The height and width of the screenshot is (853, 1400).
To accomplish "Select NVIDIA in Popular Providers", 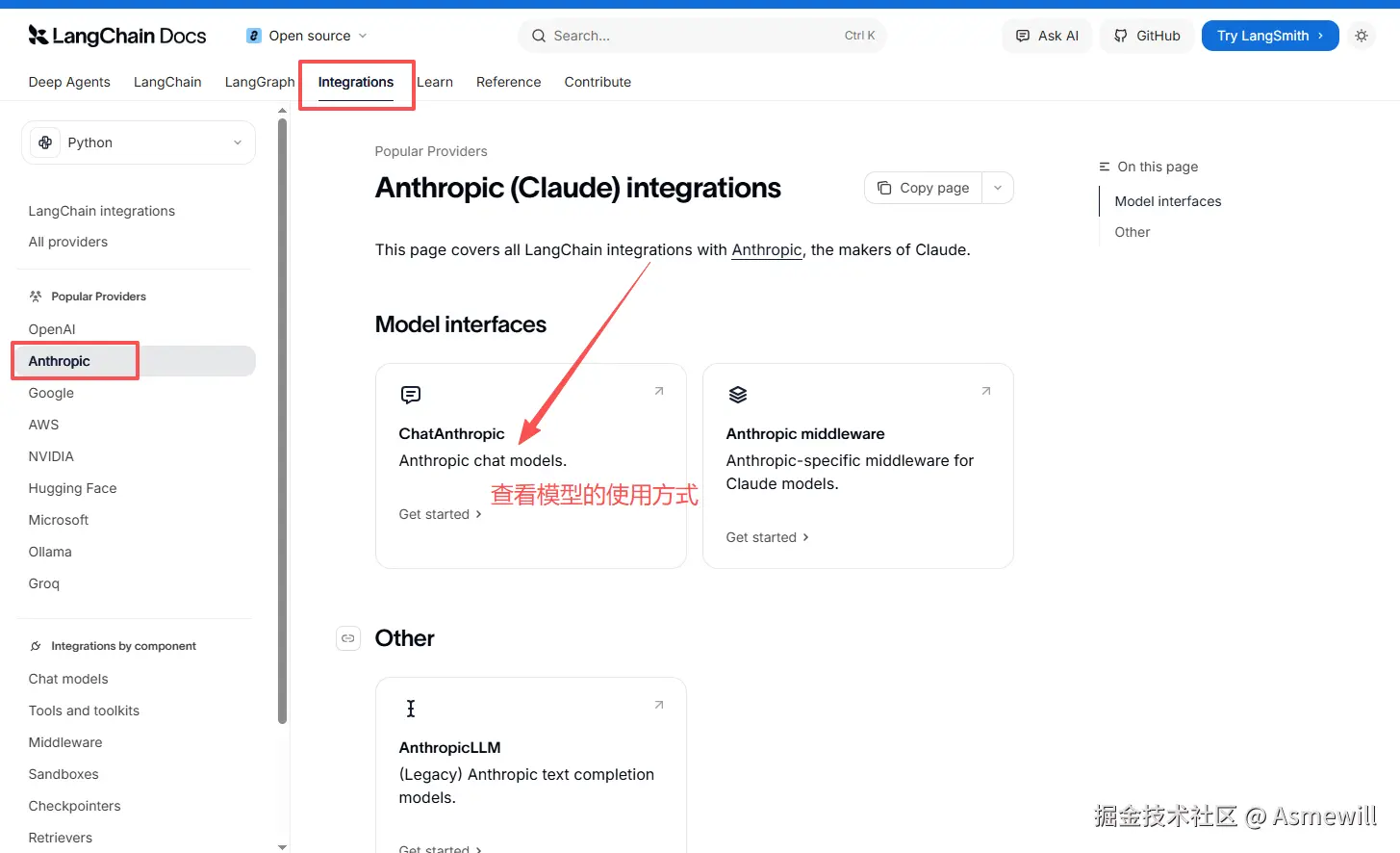I will (51, 456).
